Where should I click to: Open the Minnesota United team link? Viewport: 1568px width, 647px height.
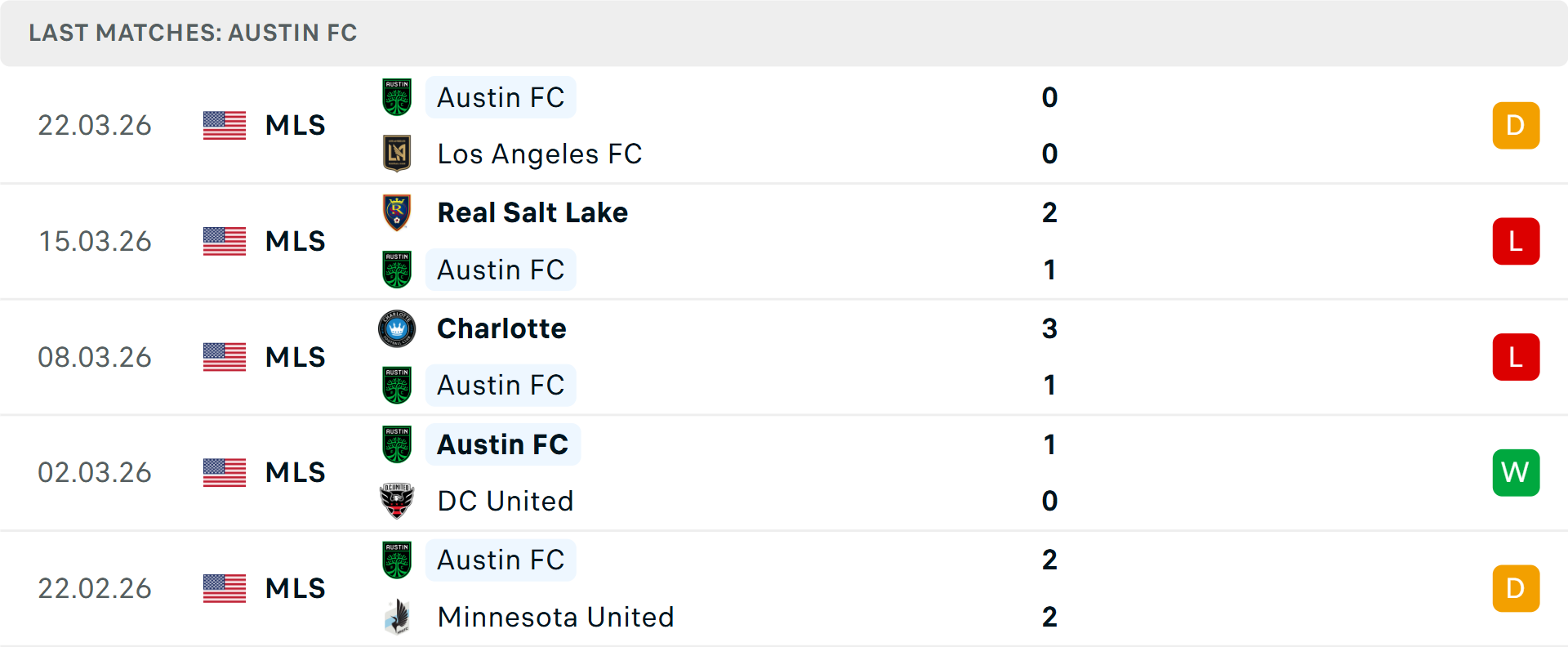(x=555, y=617)
